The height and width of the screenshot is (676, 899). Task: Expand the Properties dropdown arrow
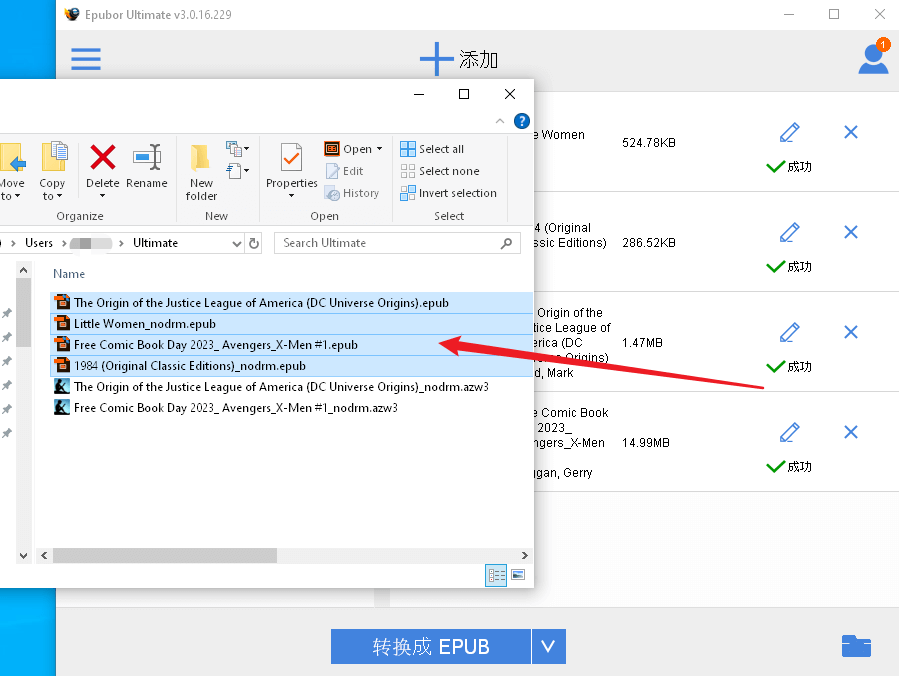tap(291, 196)
